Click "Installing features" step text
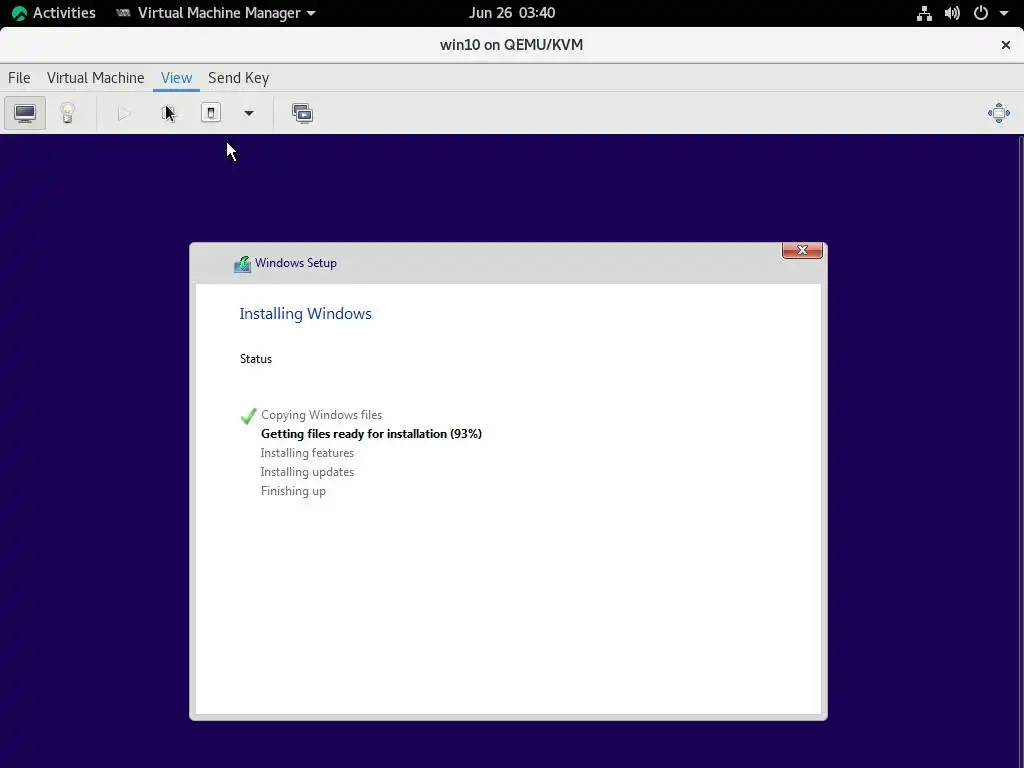The height and width of the screenshot is (768, 1024). pyautogui.click(x=307, y=453)
